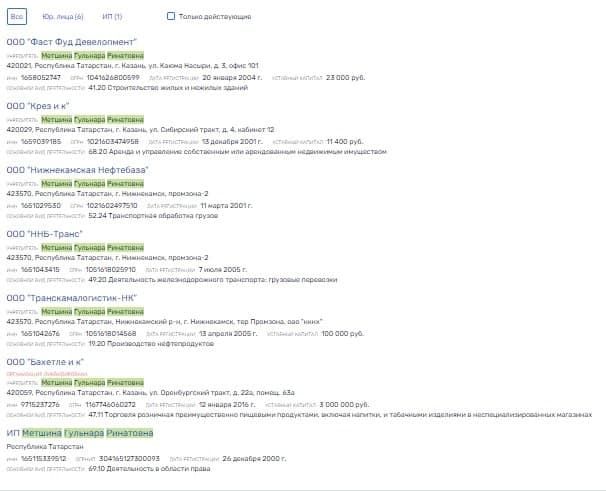This screenshot has height=491, width=606.
Task: Open ООО "Фаст Фуд Девелопмент" company link
Action: (72, 42)
